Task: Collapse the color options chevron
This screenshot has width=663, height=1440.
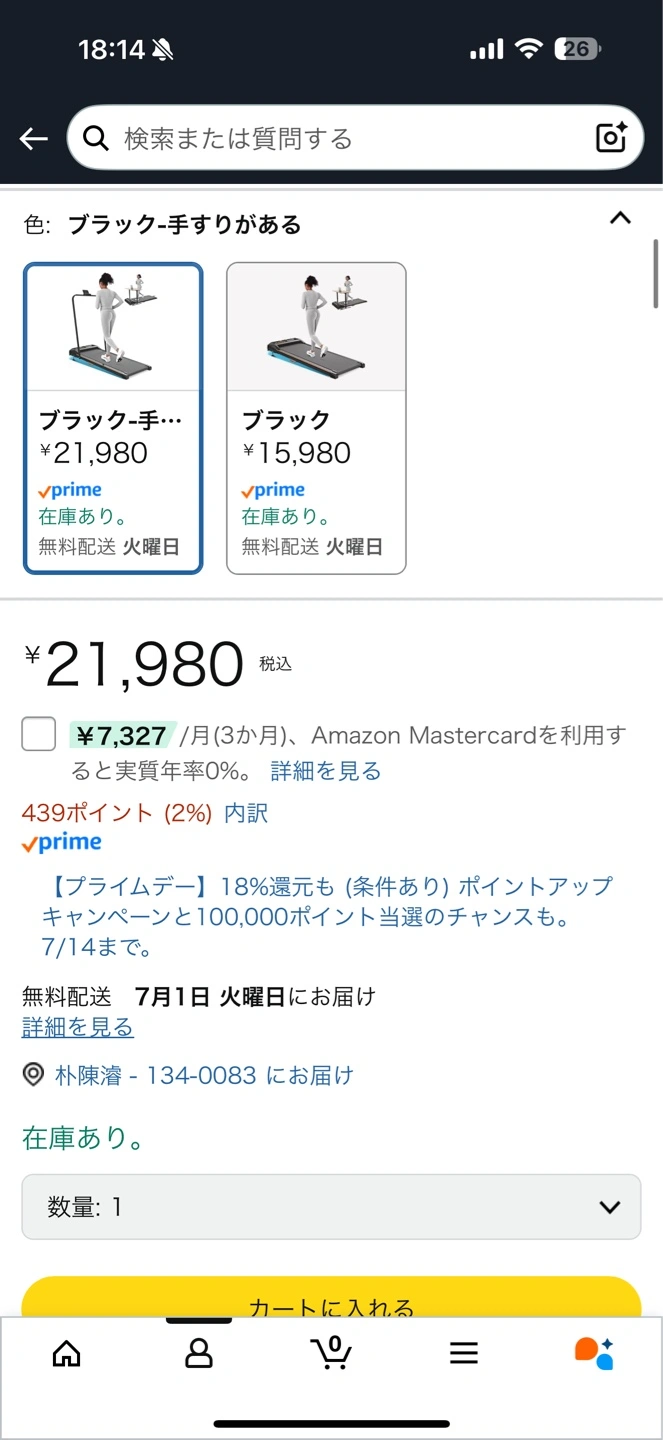Action: coord(620,218)
